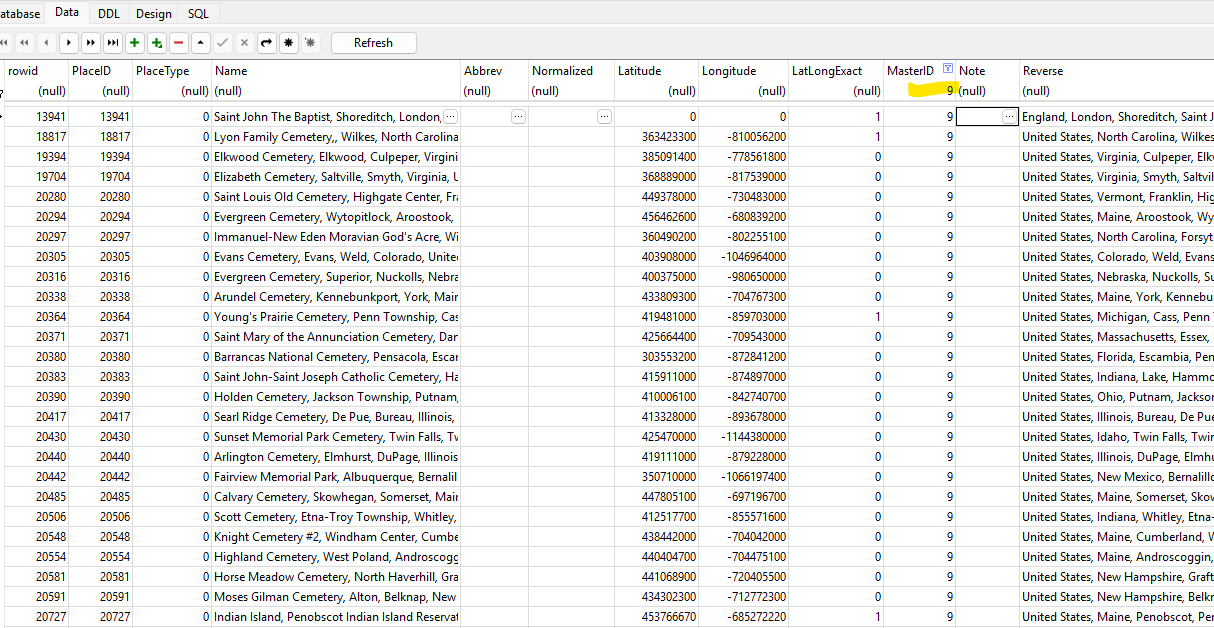Click the edit record triangle icon
The height and width of the screenshot is (628, 1214).
click(x=200, y=43)
